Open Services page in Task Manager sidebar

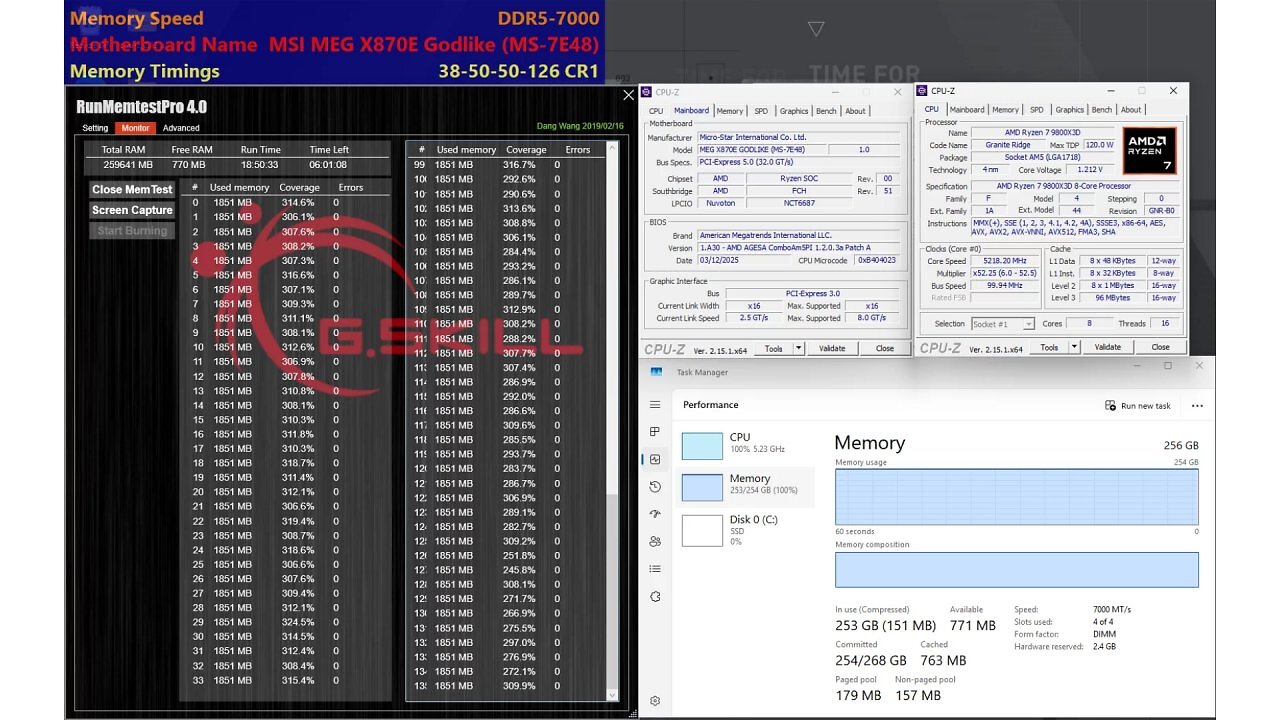pyautogui.click(x=655, y=596)
